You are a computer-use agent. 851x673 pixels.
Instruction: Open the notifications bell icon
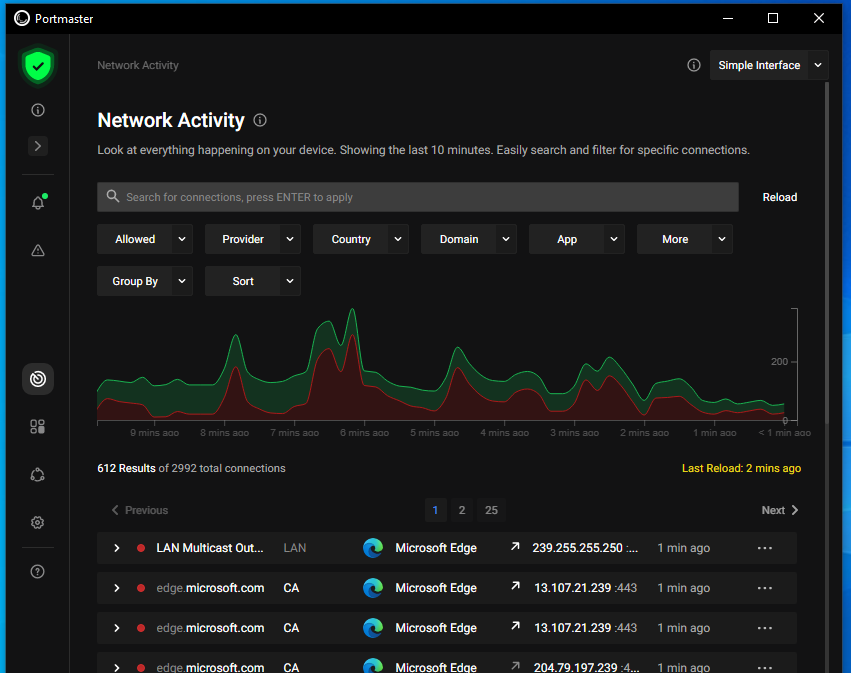(x=38, y=203)
